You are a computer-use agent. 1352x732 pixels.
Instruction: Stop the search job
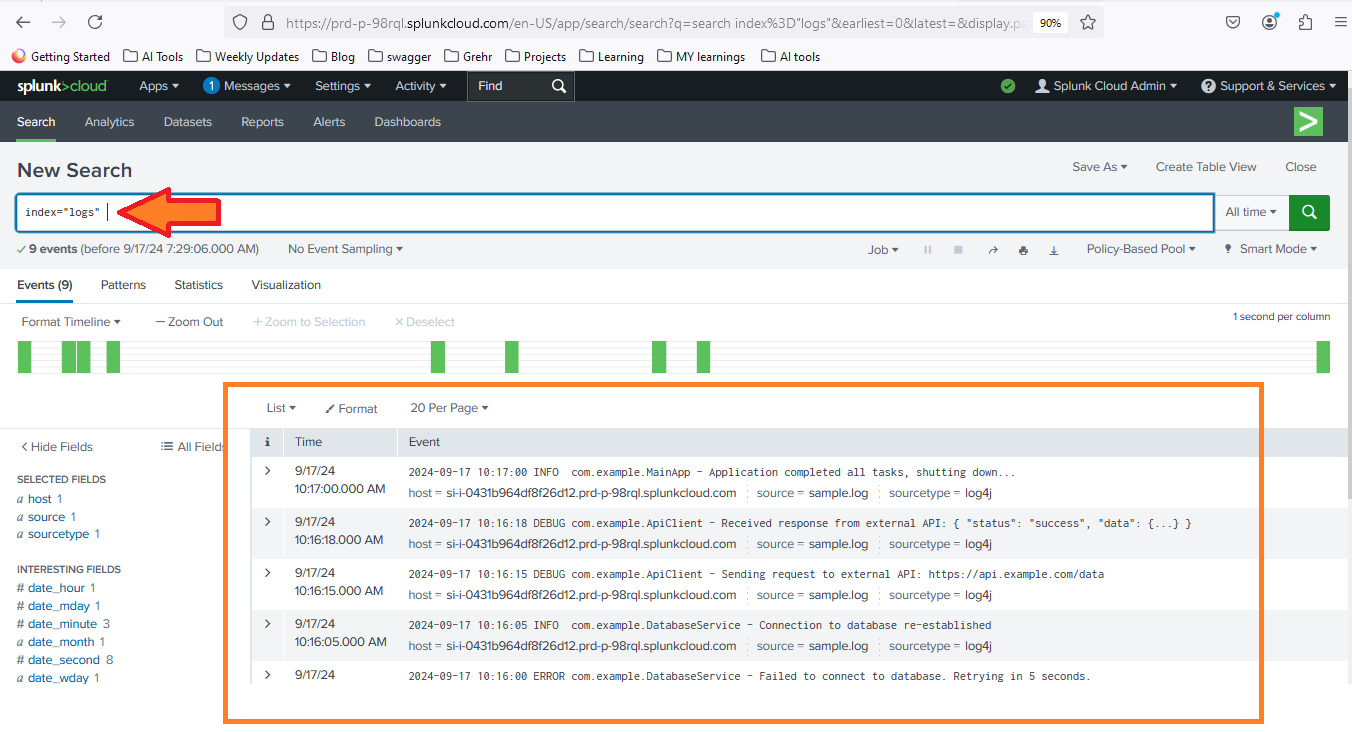pos(958,250)
